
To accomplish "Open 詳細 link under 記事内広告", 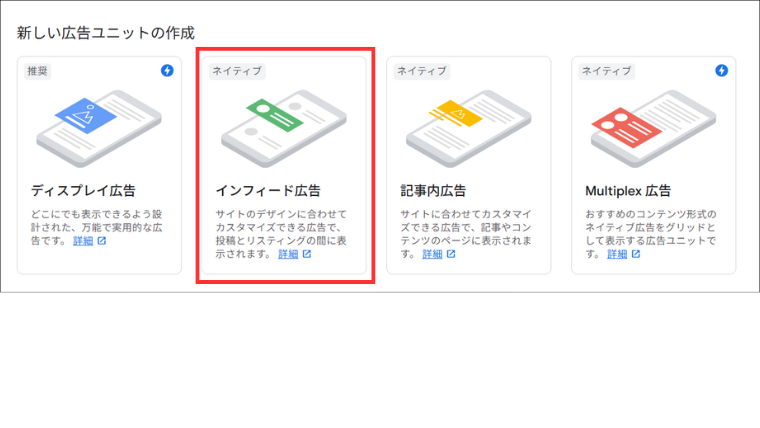I will (x=432, y=254).
